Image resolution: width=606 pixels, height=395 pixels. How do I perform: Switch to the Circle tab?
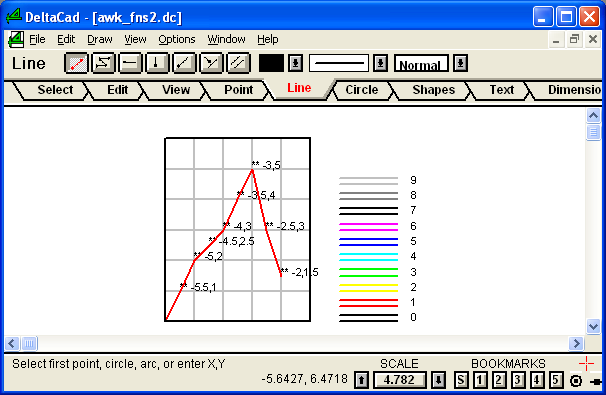362,90
